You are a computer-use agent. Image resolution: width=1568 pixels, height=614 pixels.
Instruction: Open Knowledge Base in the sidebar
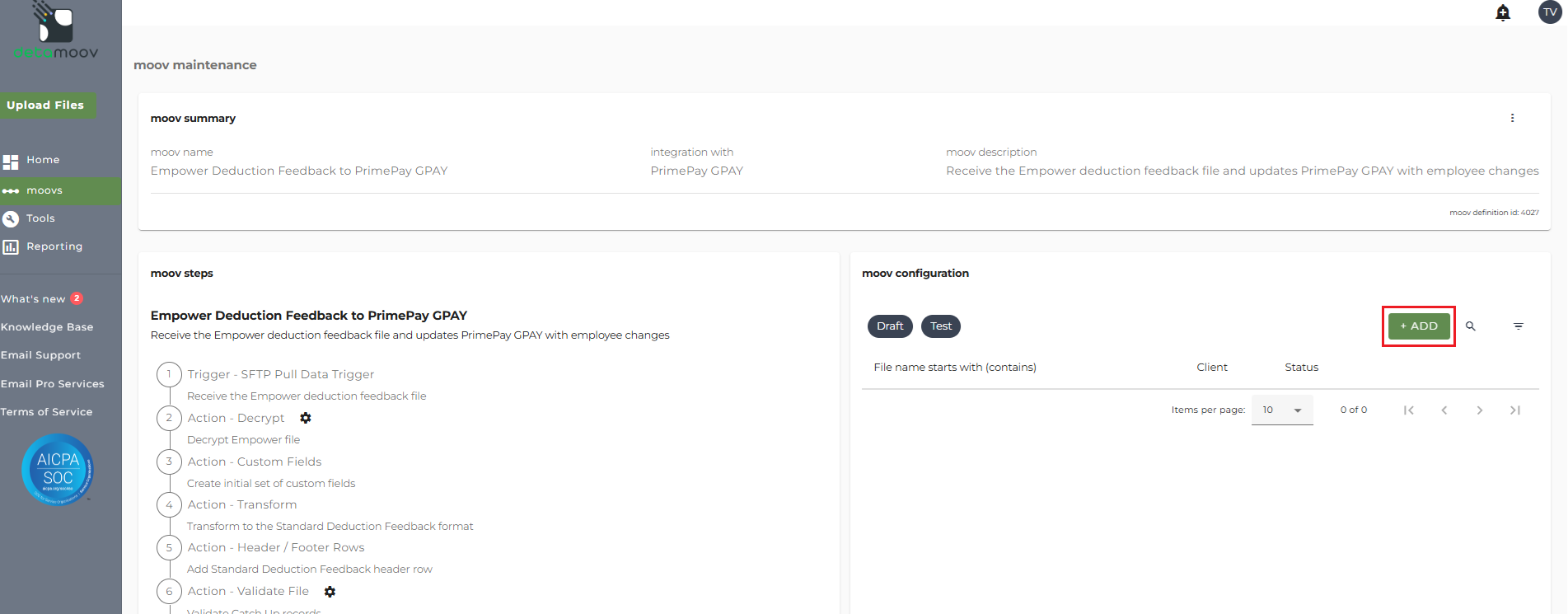(x=47, y=327)
